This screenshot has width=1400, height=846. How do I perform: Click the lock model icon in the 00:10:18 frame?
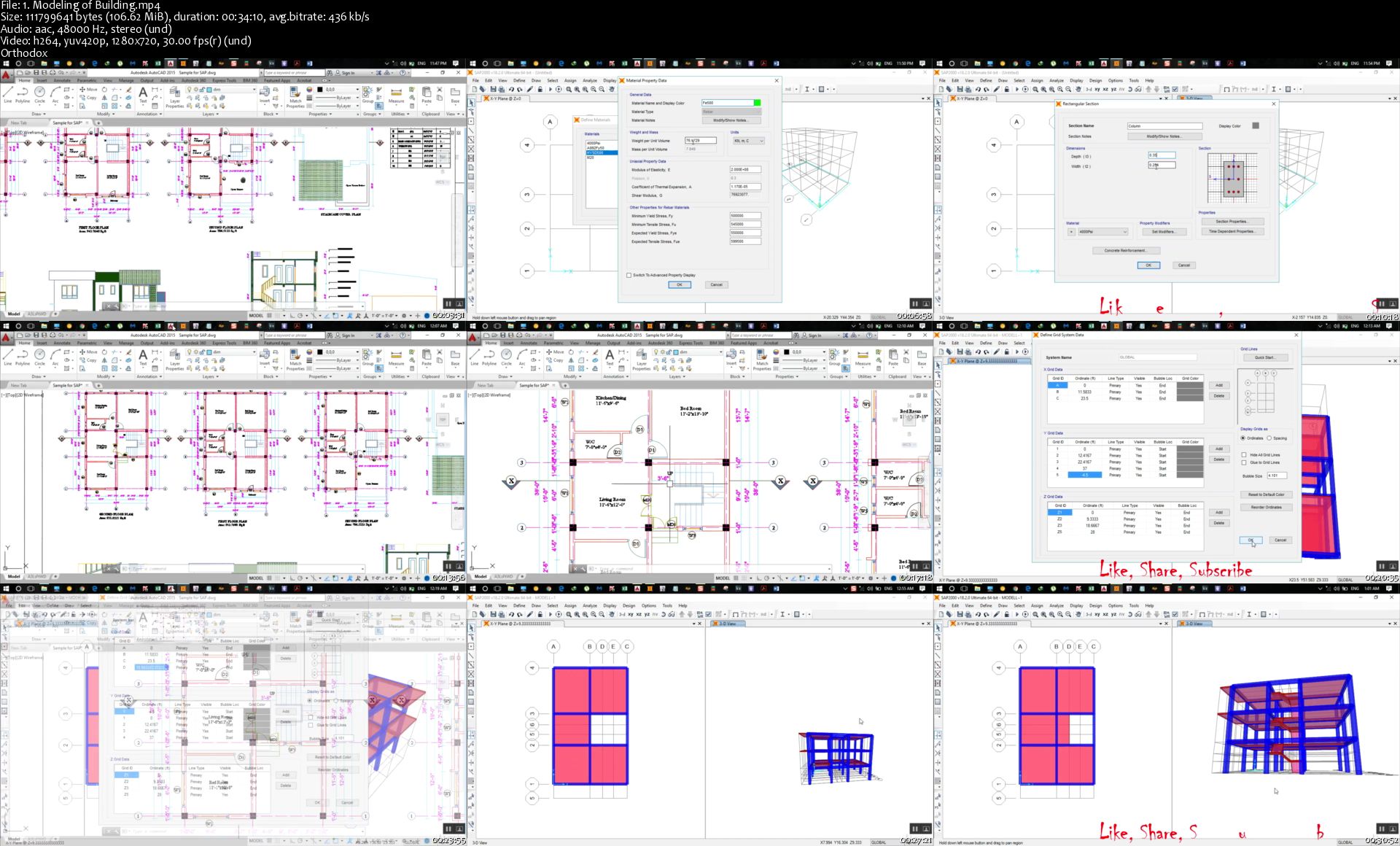pyautogui.click(x=1006, y=89)
